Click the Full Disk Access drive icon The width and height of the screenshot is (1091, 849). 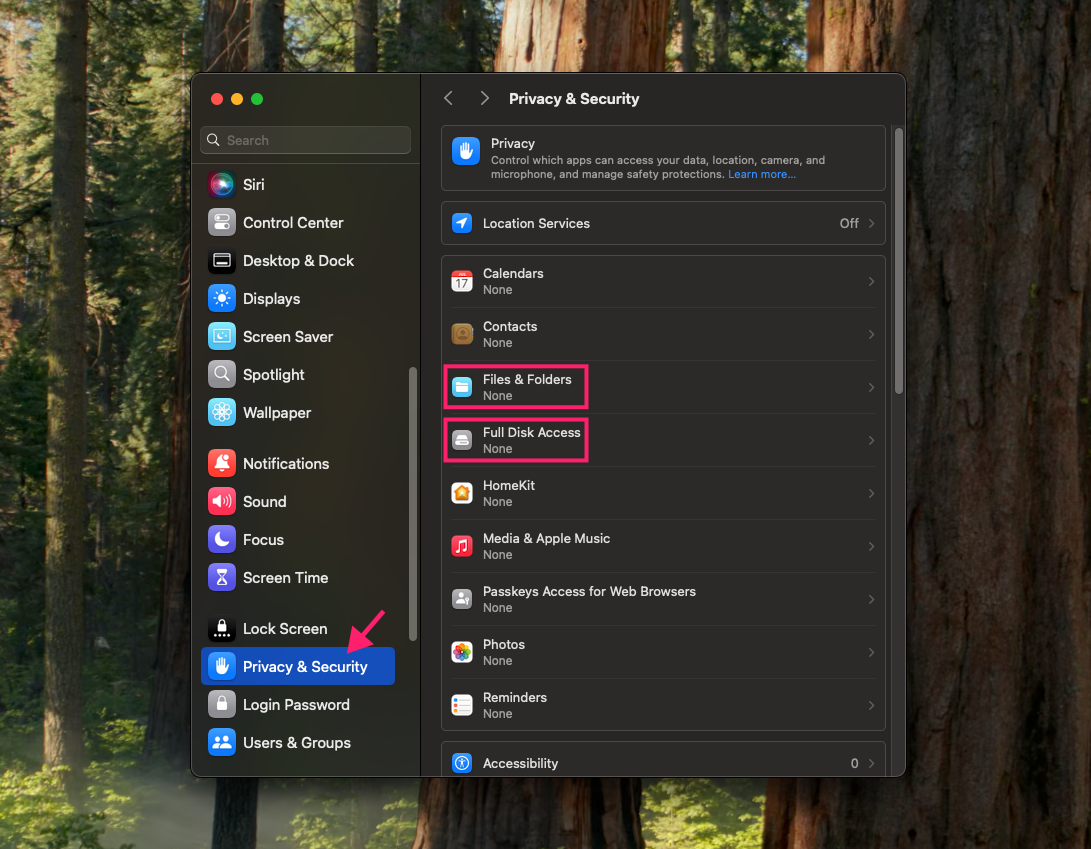tap(462, 440)
